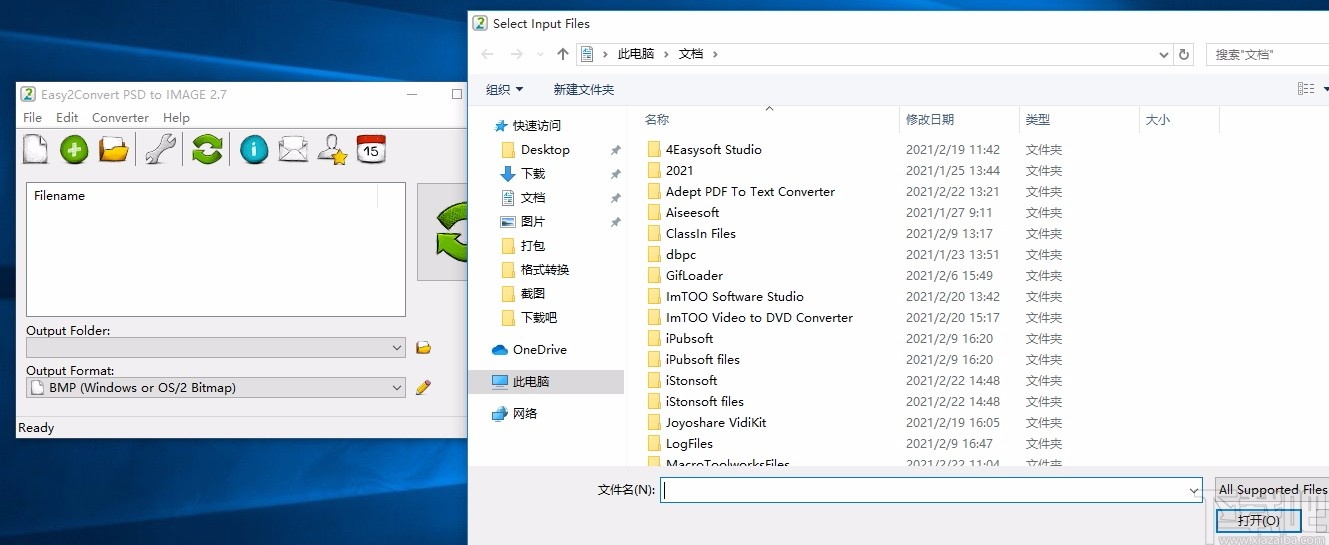The height and width of the screenshot is (545, 1329).
Task: Click 此电脑 breadcrumb in address bar
Action: pos(636,54)
